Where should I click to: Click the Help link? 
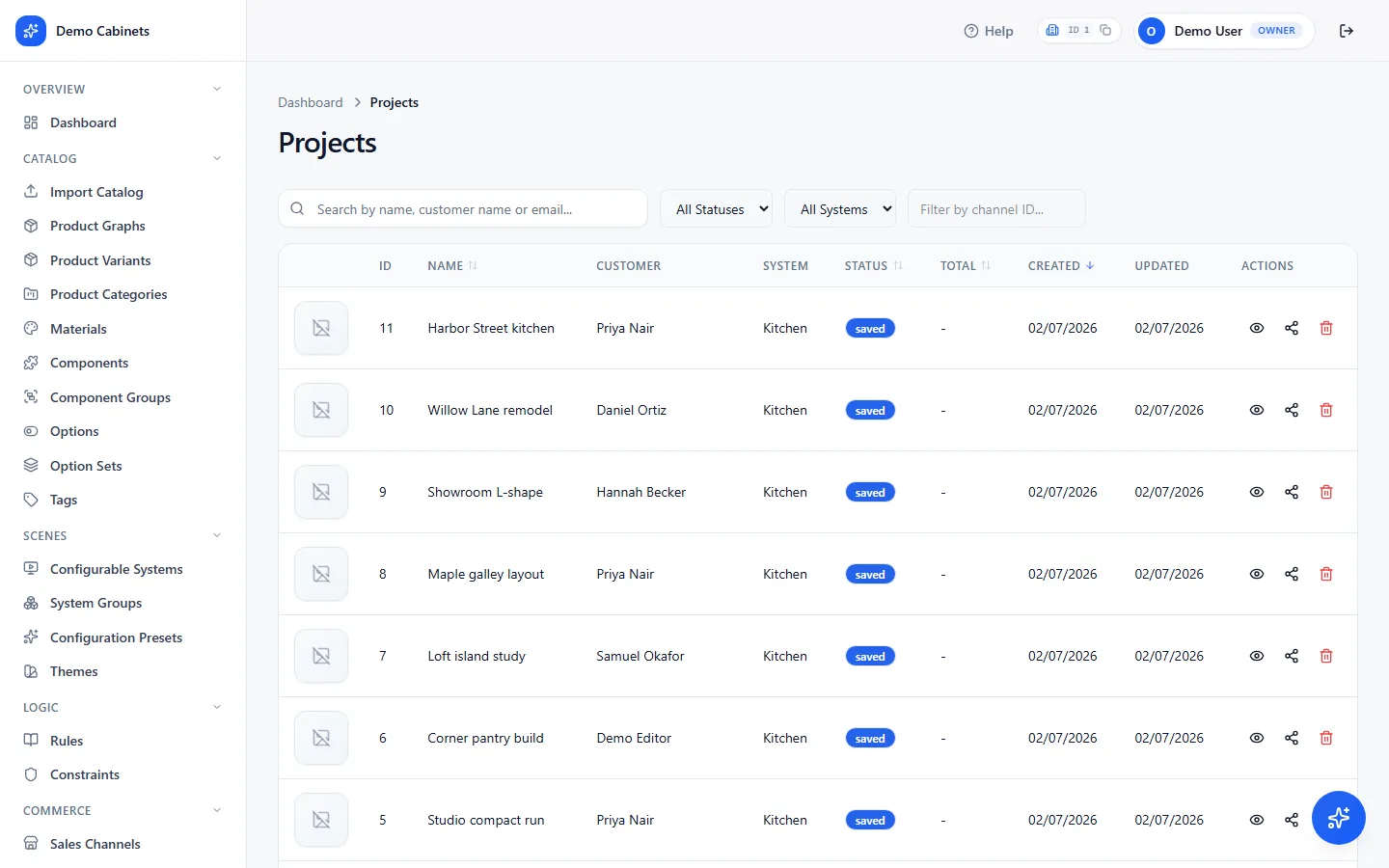pyautogui.click(x=989, y=31)
